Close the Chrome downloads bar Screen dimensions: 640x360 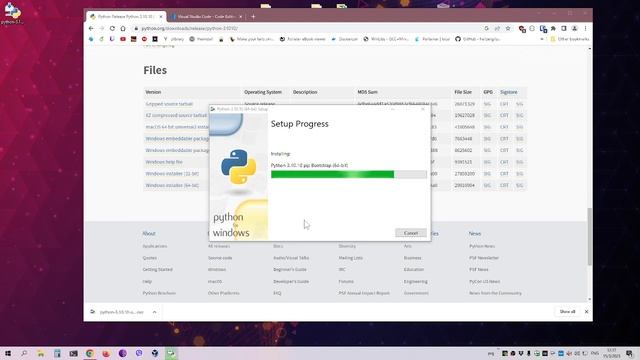[587, 312]
